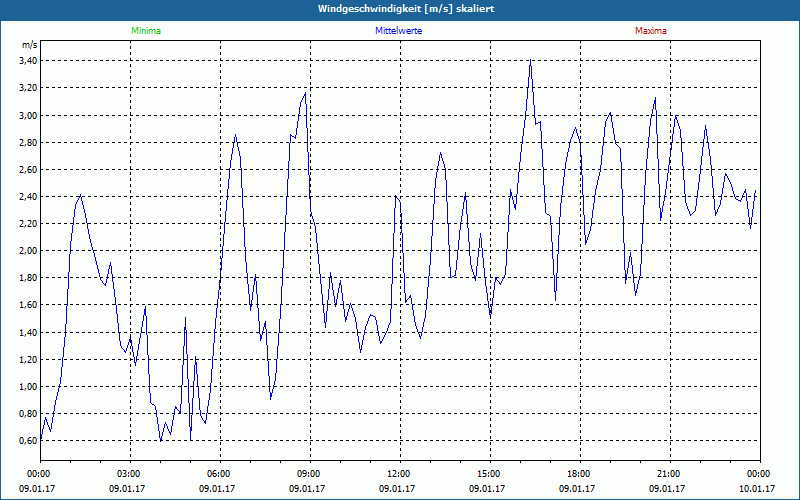This screenshot has height=500, width=800.
Task: Select the 0,60 y-axis value
Action: (x=29, y=441)
